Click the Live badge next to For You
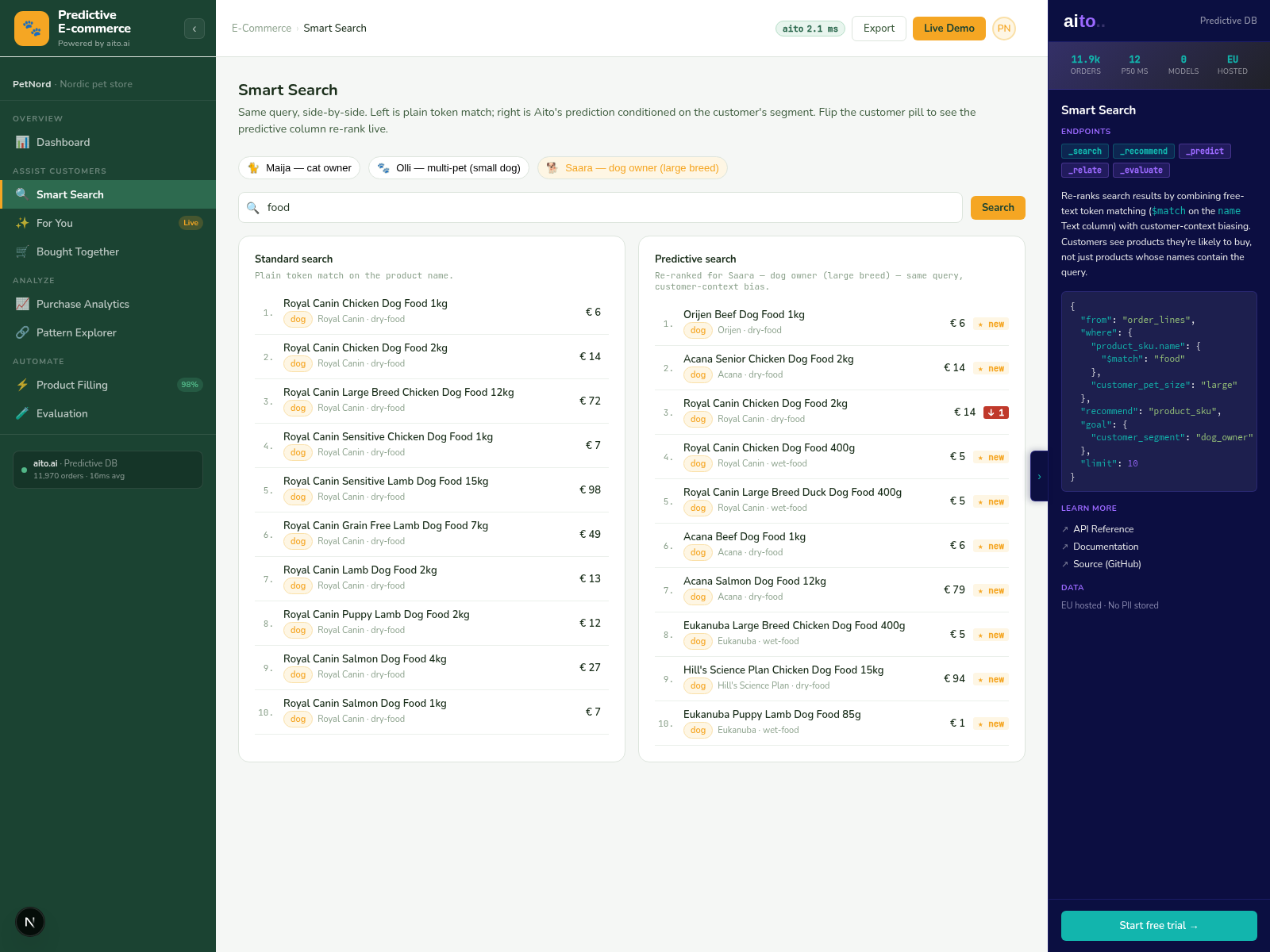This screenshot has height=952, width=1270. 190,223
